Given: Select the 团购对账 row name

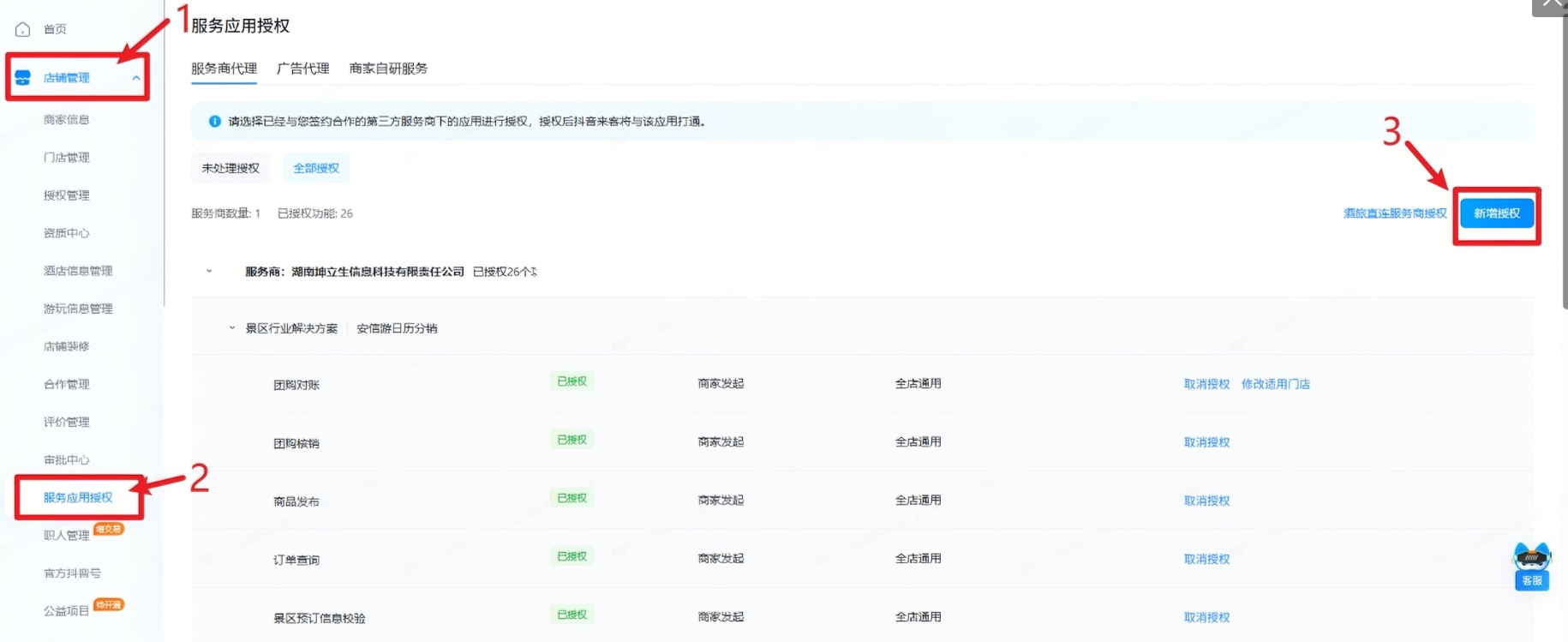Looking at the screenshot, I should click(x=296, y=385).
